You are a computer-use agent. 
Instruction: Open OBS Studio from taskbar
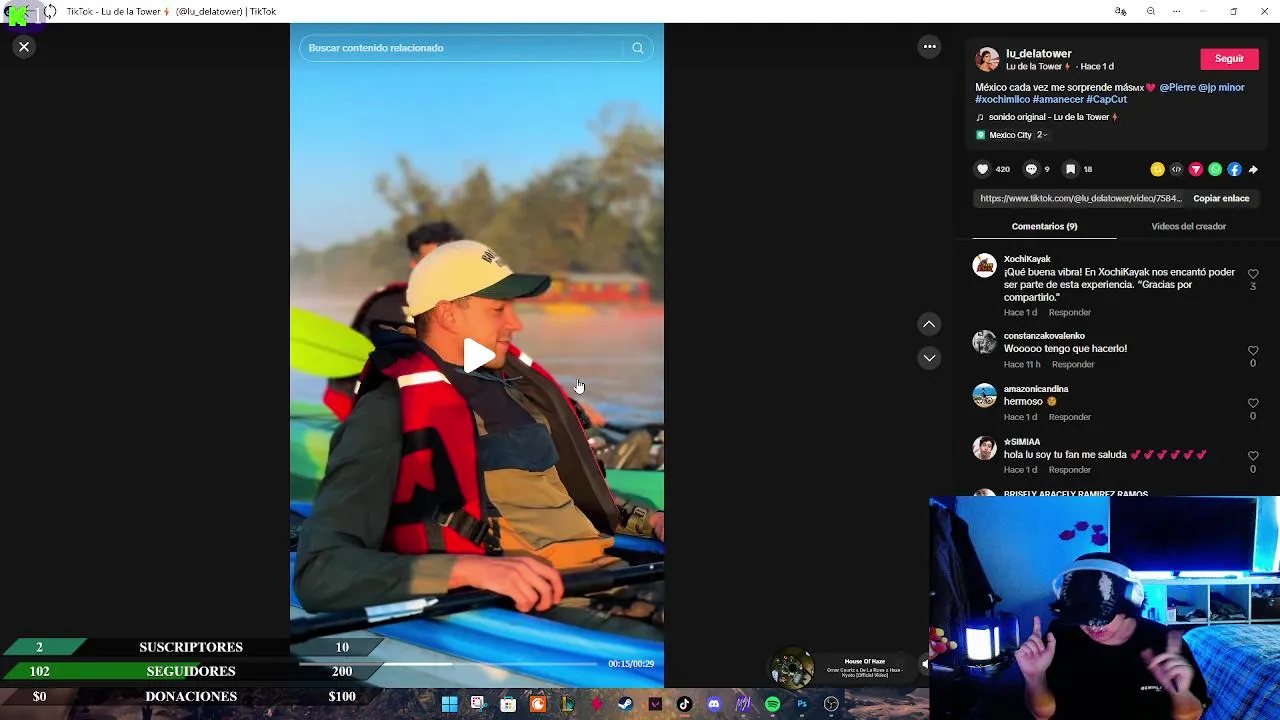(831, 704)
